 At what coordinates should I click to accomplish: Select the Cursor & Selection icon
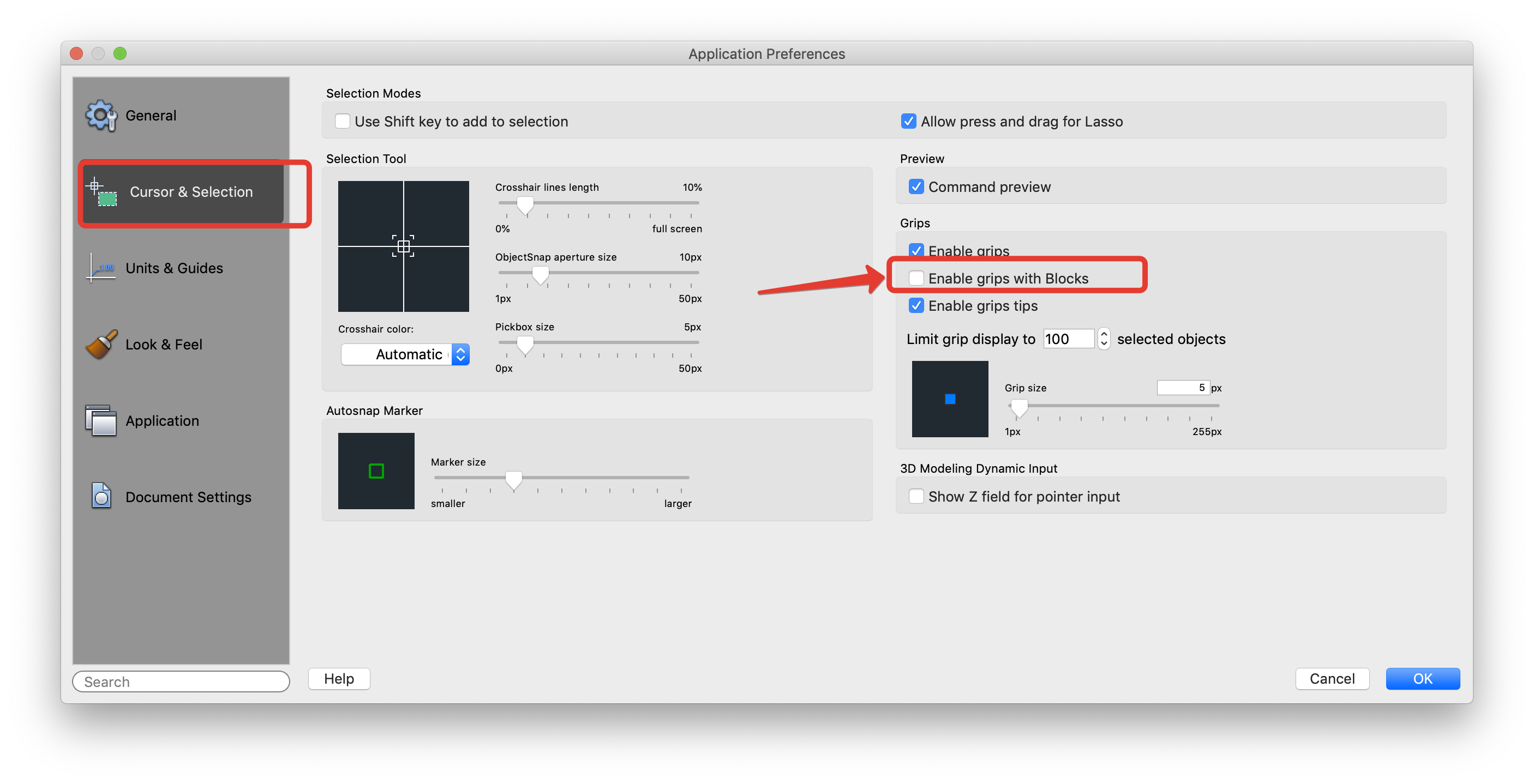tap(100, 192)
